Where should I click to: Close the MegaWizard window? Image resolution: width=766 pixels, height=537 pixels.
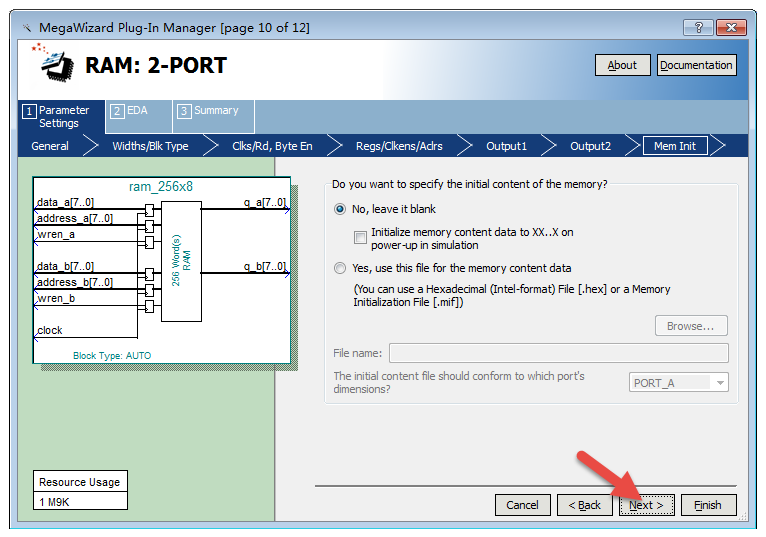[x=731, y=27]
